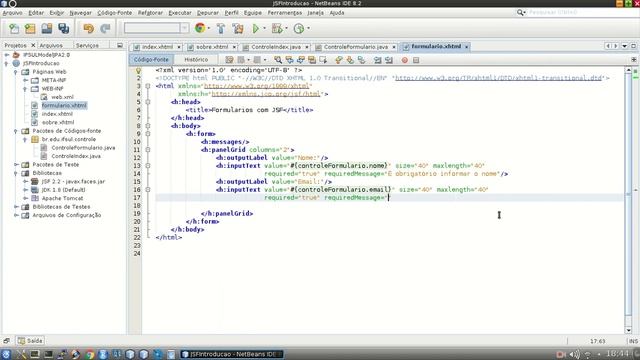
Task: Switch to the ControleFormulario.java tab
Action: coord(356,47)
